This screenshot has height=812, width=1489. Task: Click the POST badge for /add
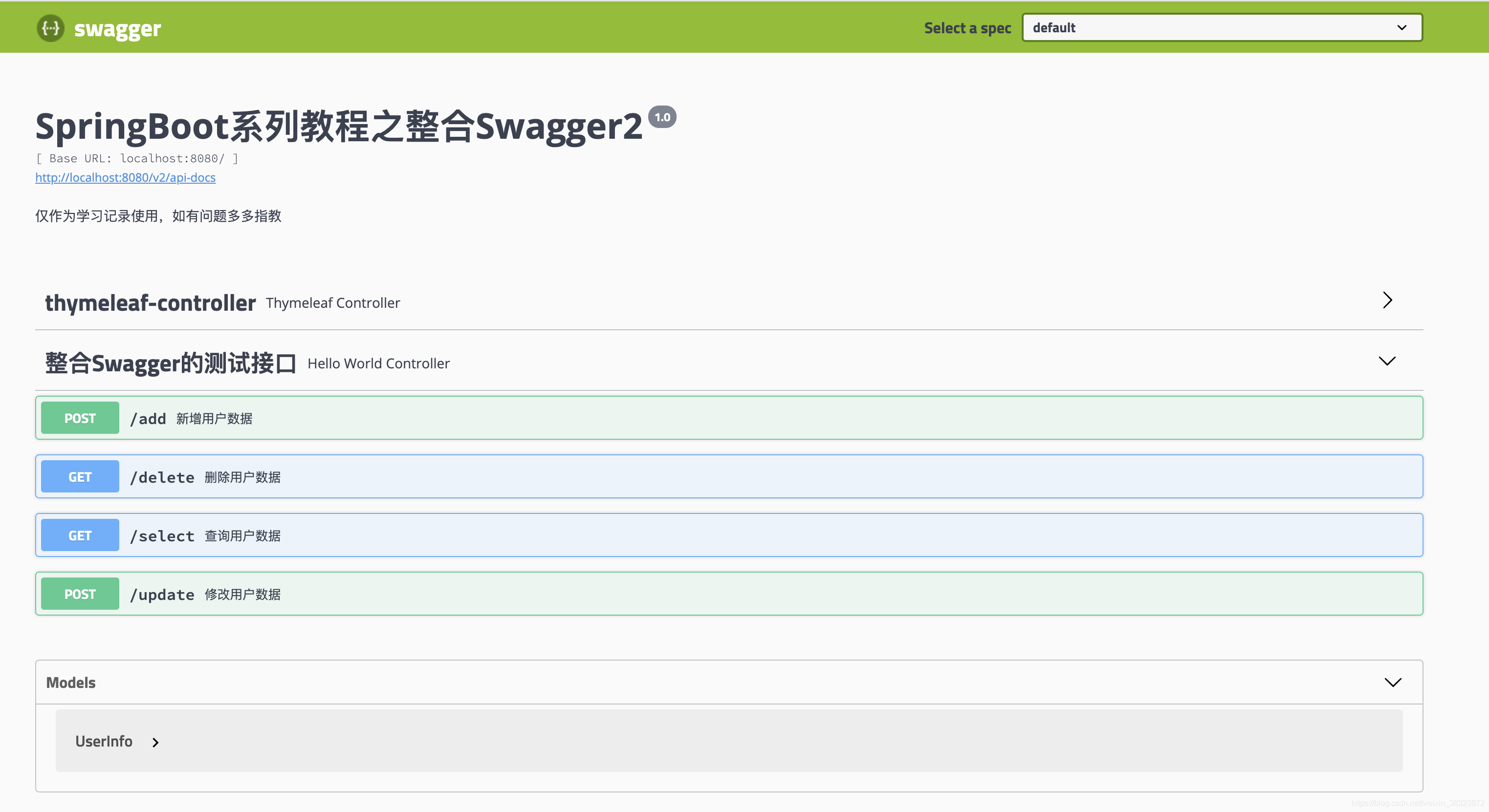tap(80, 418)
